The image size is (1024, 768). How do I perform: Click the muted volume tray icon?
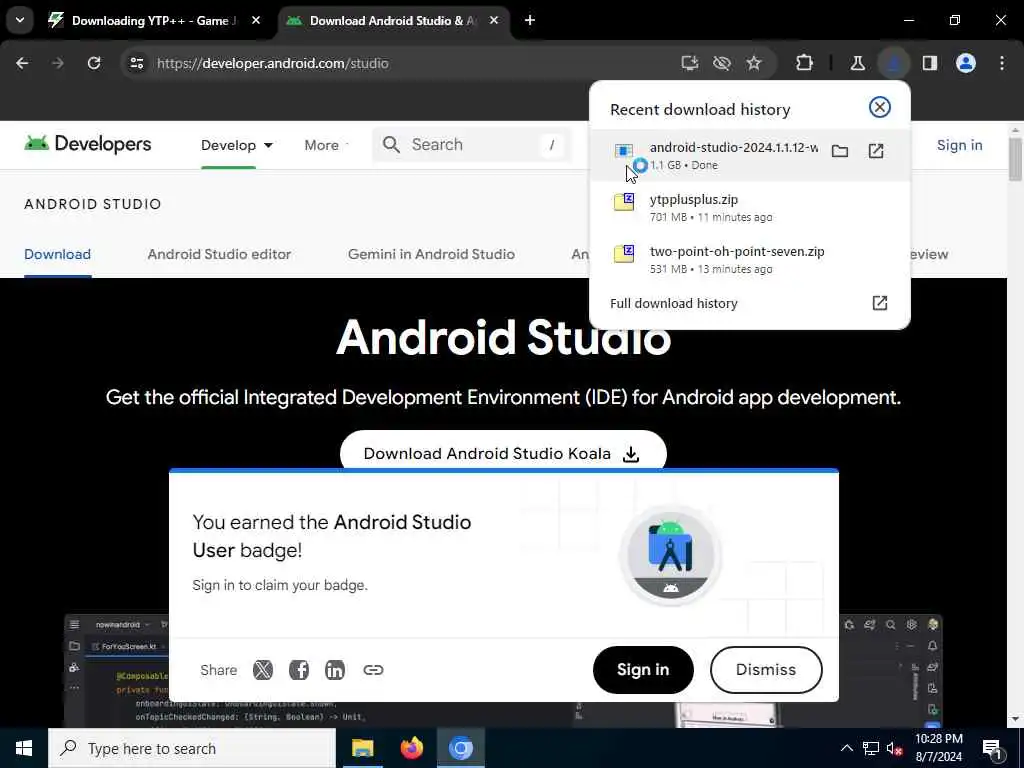click(895, 748)
